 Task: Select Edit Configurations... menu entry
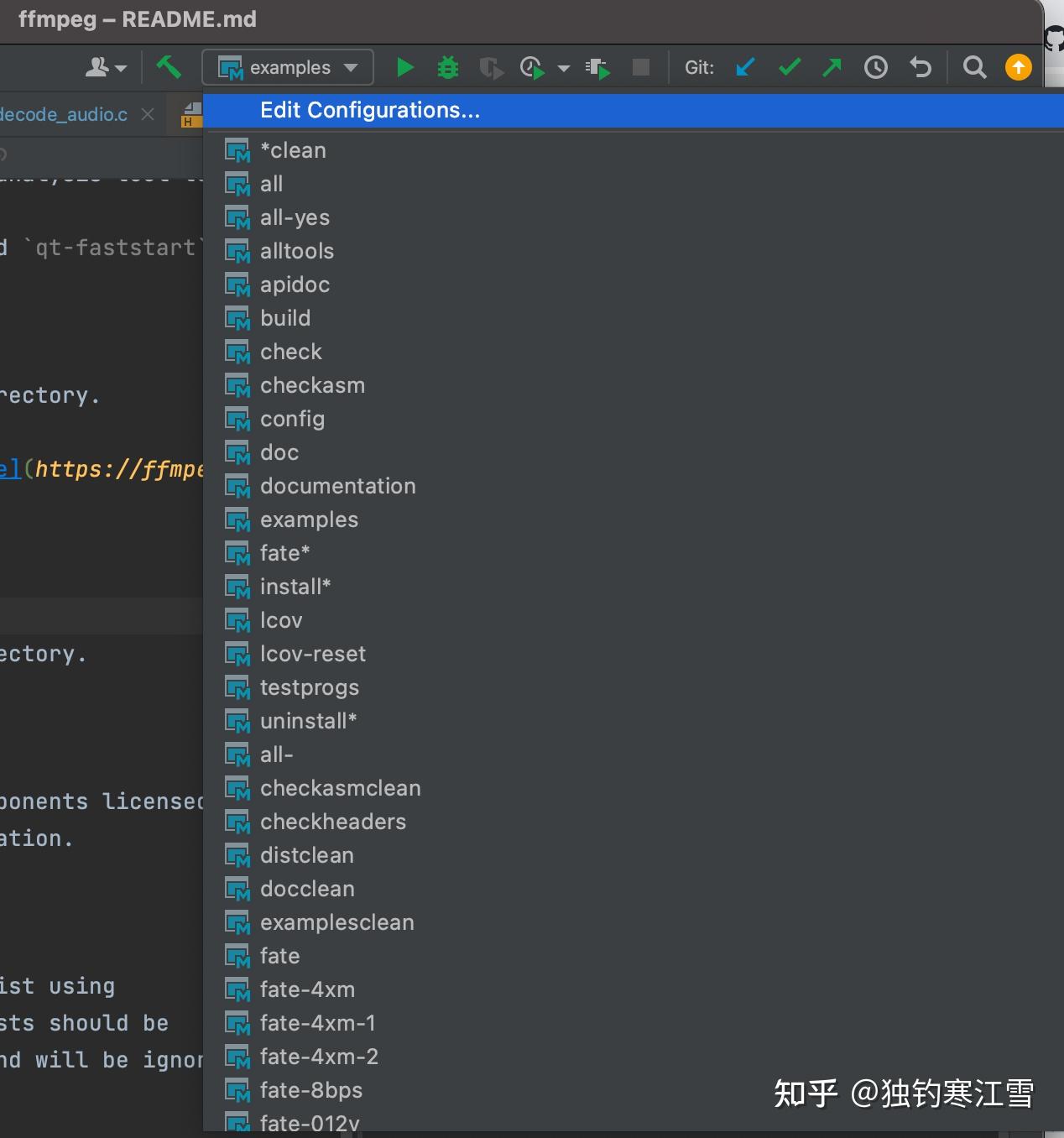[634, 111]
